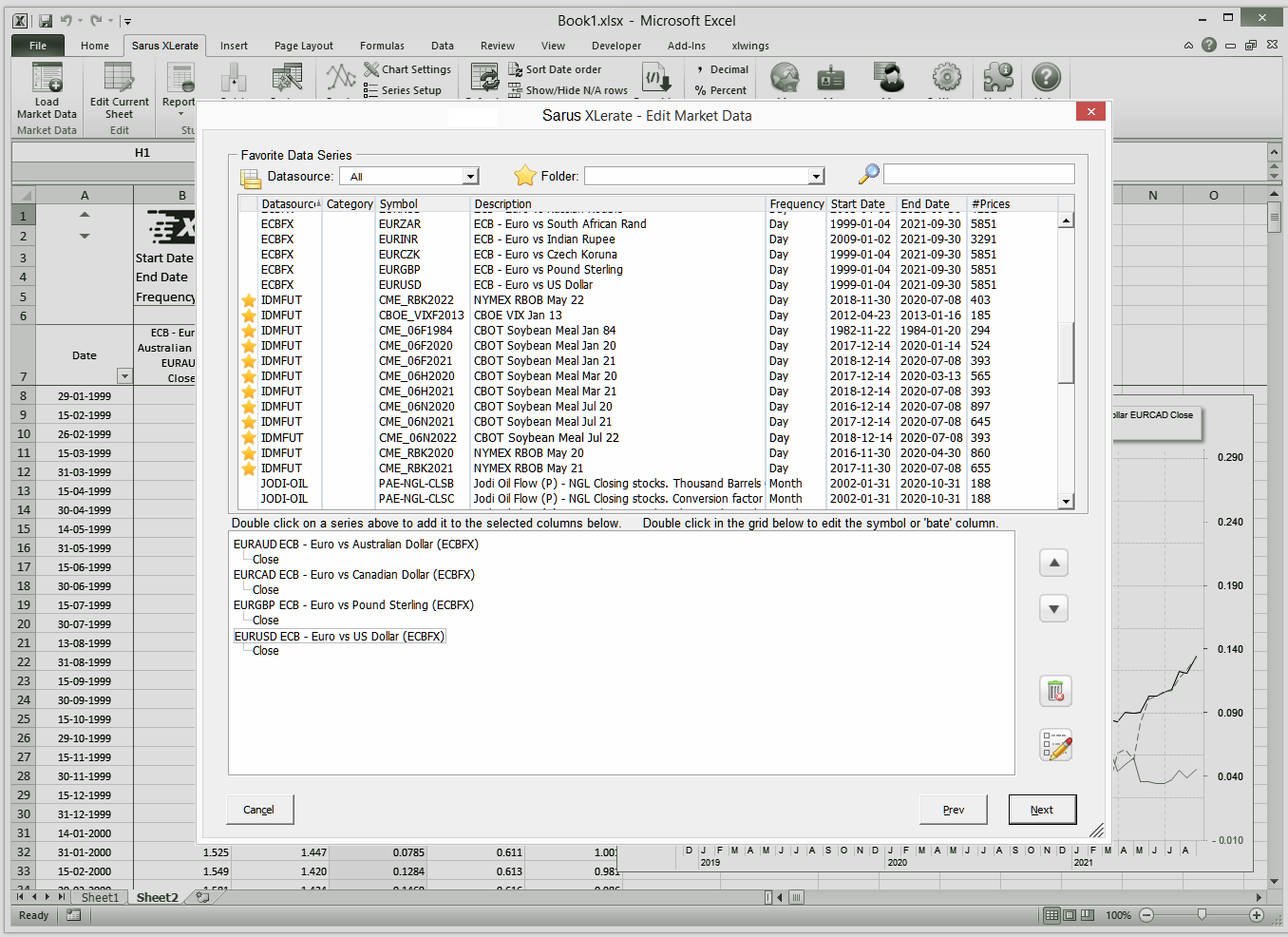Click the checklist pencil edit icon

click(x=1055, y=746)
